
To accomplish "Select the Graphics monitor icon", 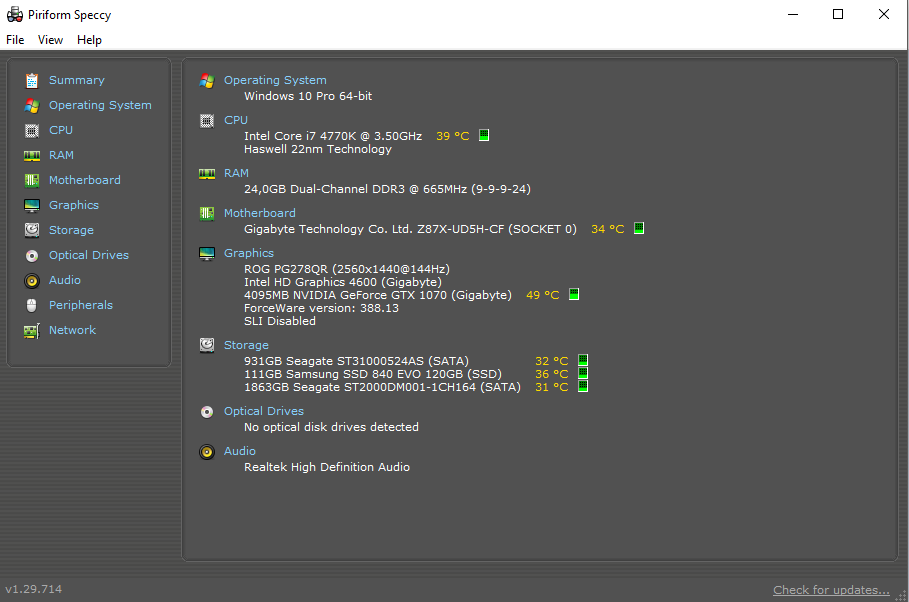I will pyautogui.click(x=33, y=204).
